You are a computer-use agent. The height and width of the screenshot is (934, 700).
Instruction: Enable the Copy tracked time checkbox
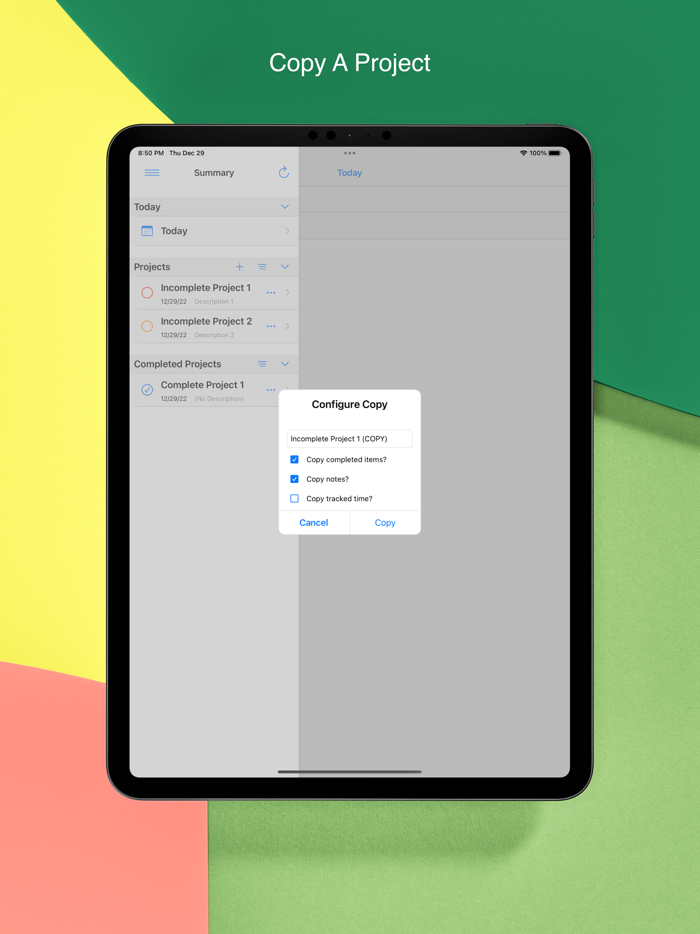[x=294, y=499]
